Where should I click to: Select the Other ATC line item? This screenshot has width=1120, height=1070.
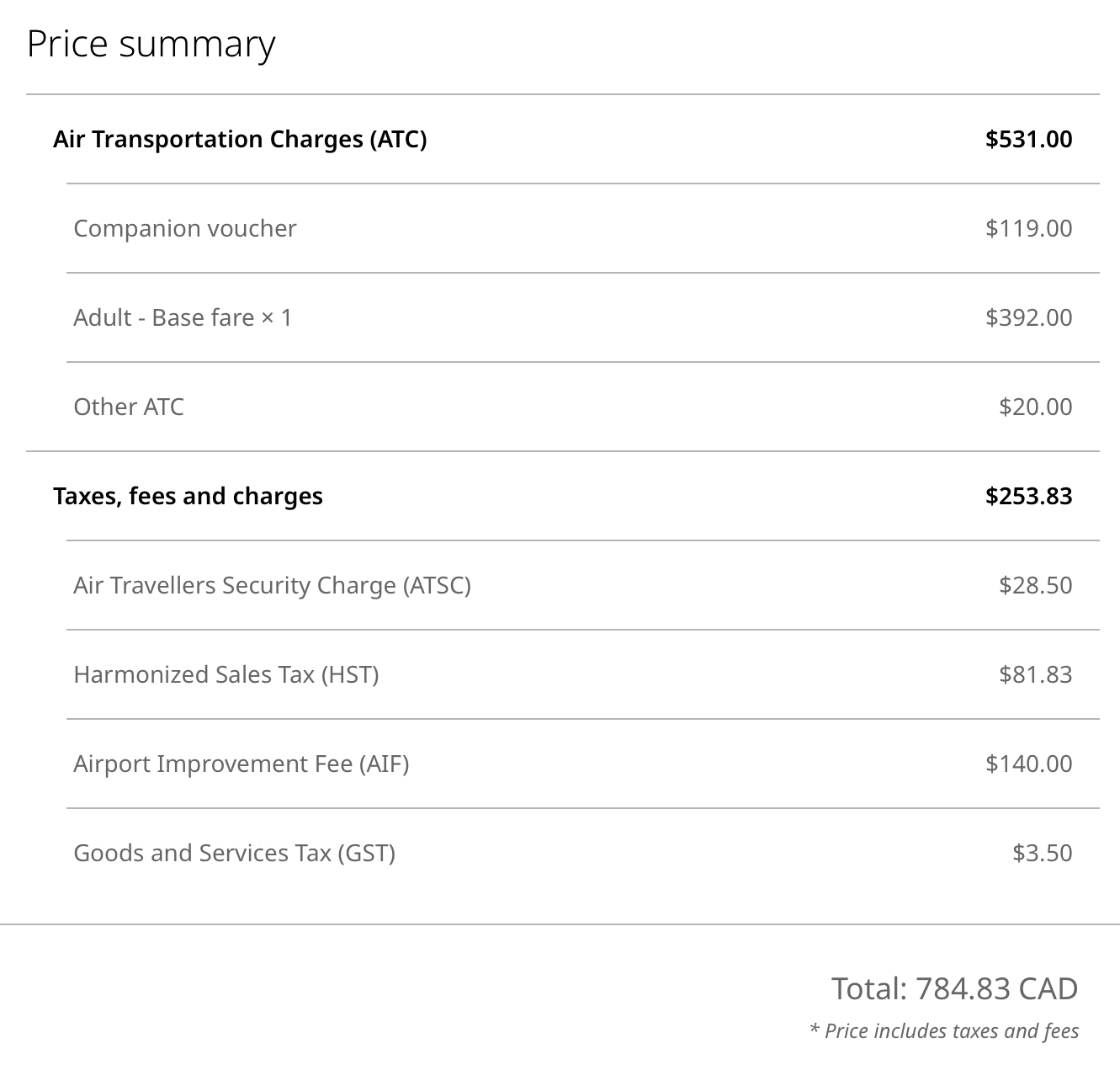(x=129, y=407)
